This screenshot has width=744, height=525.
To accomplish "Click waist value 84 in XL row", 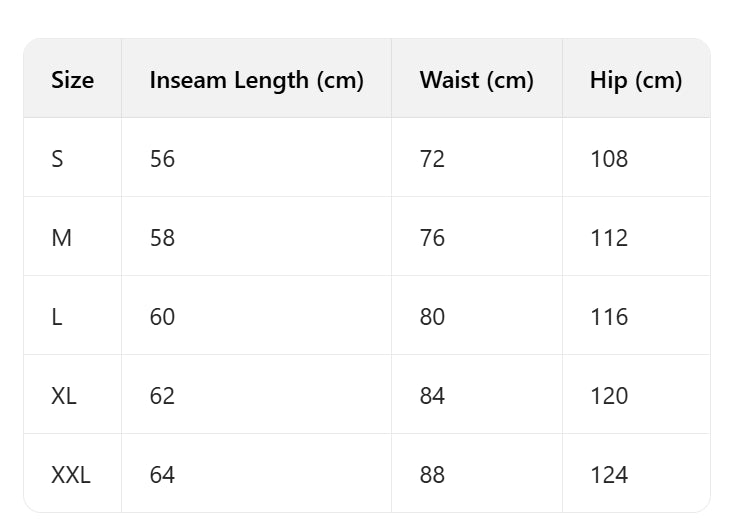I will tap(432, 396).
